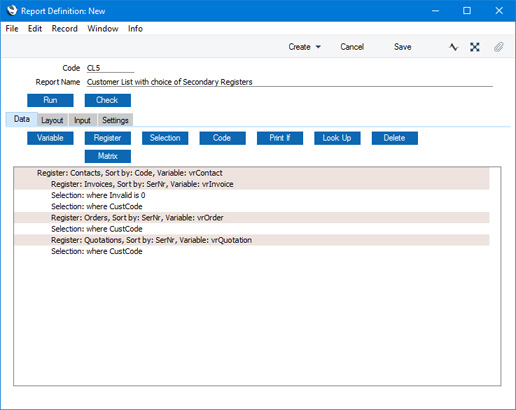Open the paperclip attachments icon

498,47
